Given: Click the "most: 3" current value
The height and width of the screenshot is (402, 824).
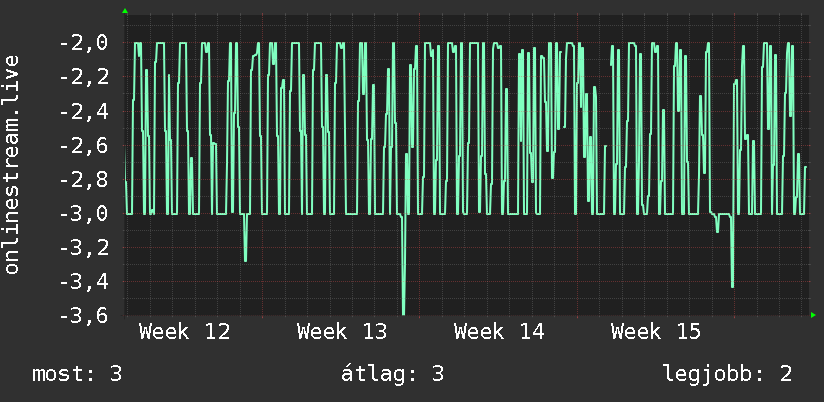Looking at the screenshot, I should click(x=77, y=374).
